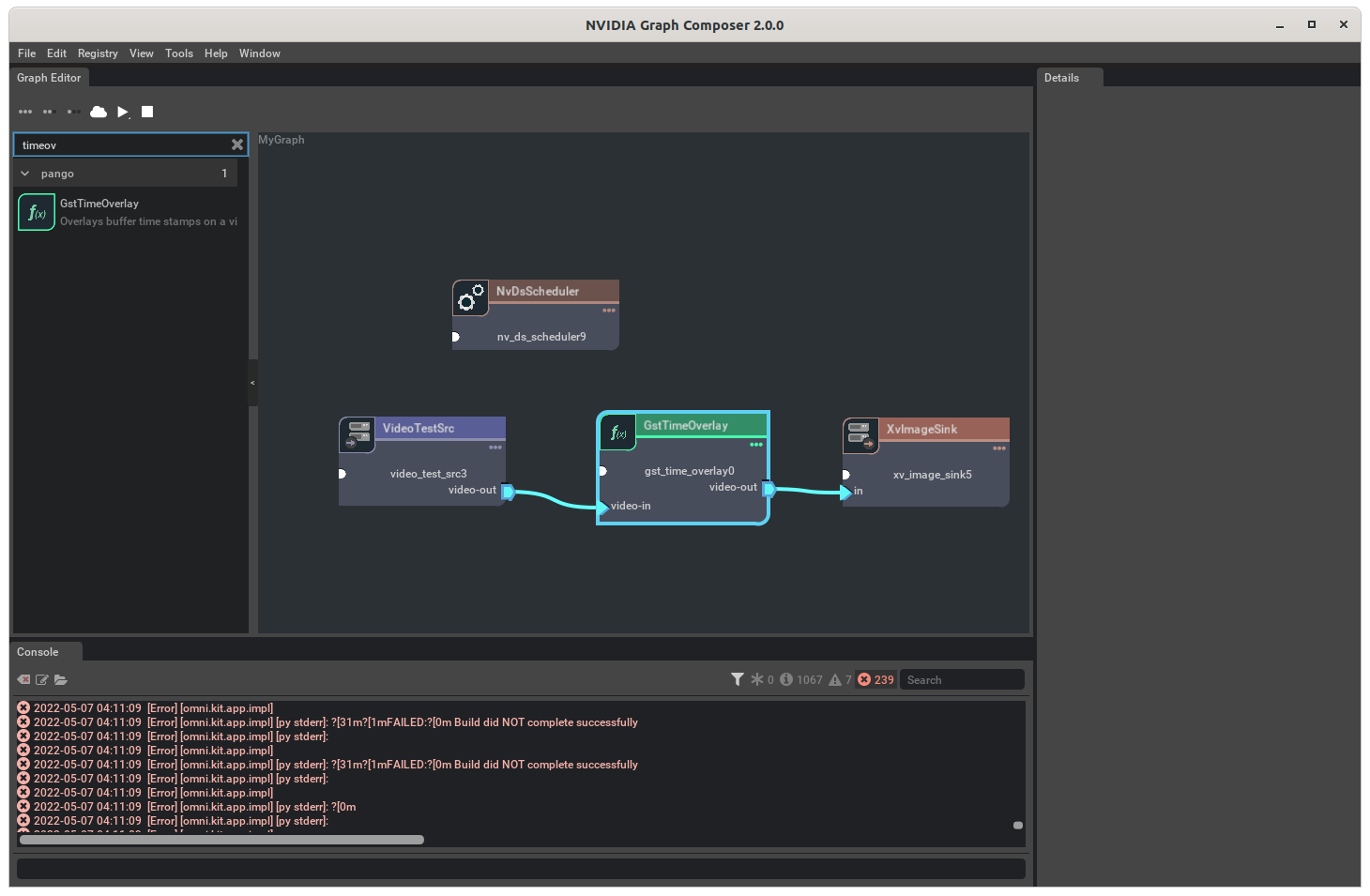Viewport: 1370px width, 896px height.
Task: Click the VideoTestSrc node header icon
Action: tap(357, 434)
